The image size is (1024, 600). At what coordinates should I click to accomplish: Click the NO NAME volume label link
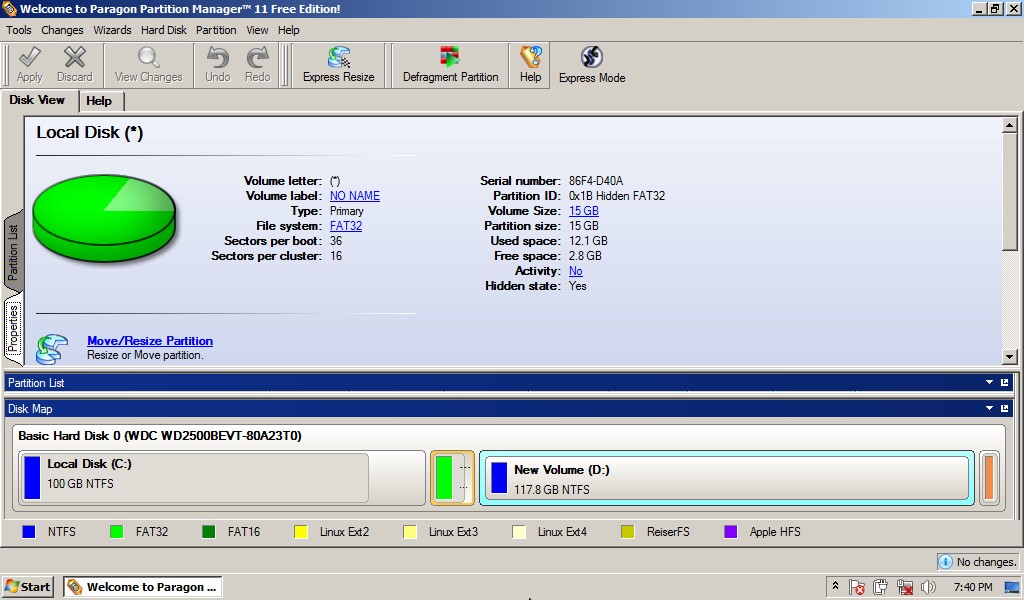[x=355, y=196]
